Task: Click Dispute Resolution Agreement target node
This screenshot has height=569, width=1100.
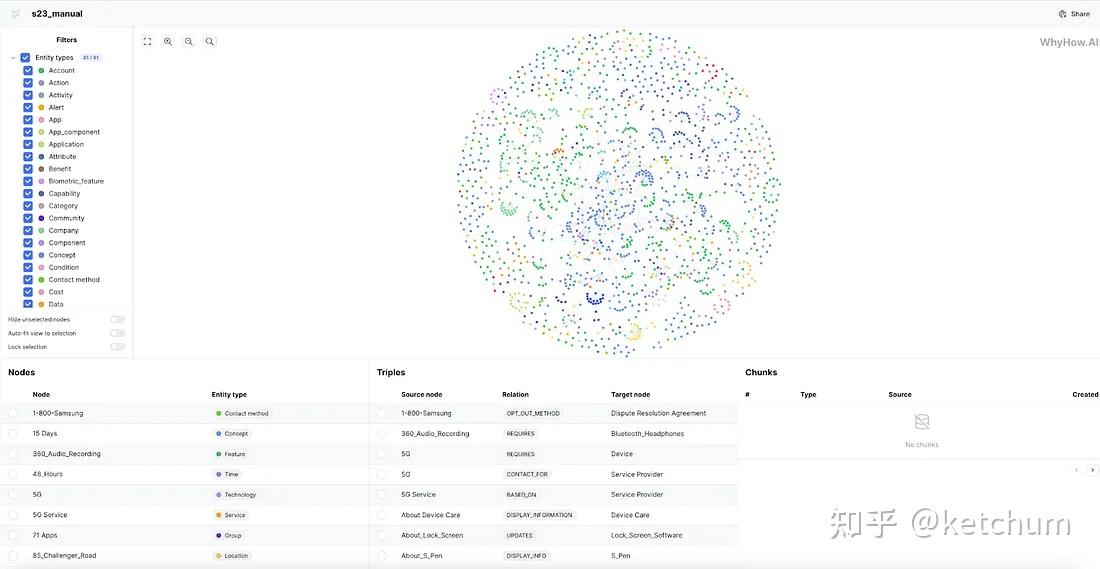Action: tap(659, 413)
